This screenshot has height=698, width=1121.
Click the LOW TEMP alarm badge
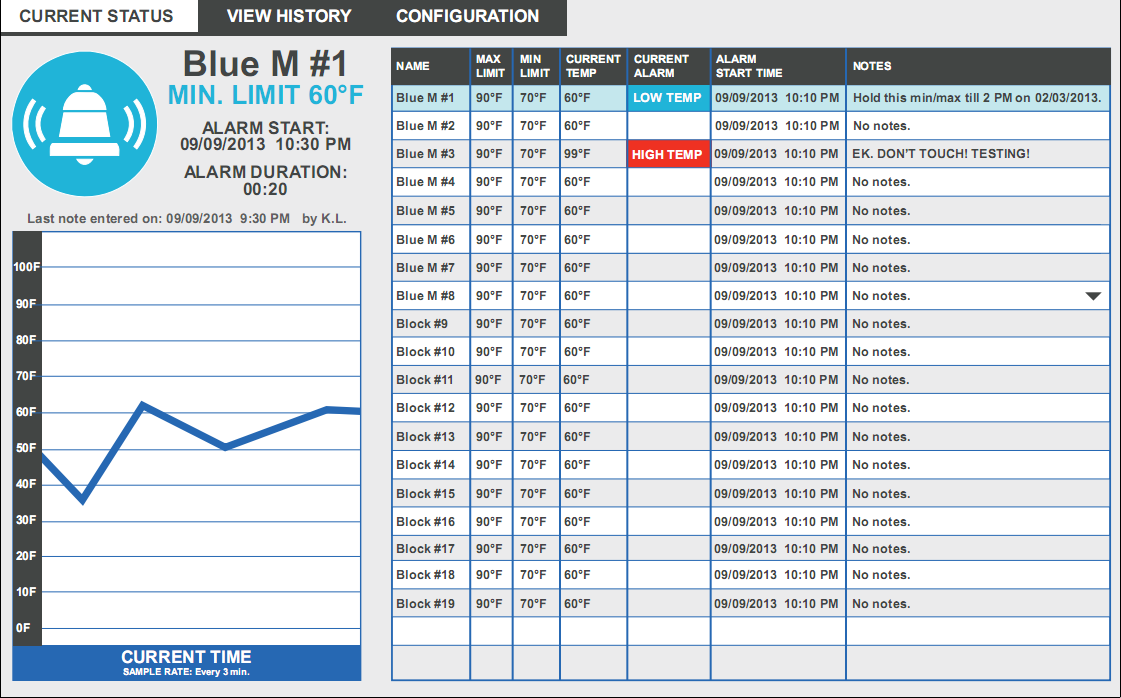pyautogui.click(x=667, y=98)
